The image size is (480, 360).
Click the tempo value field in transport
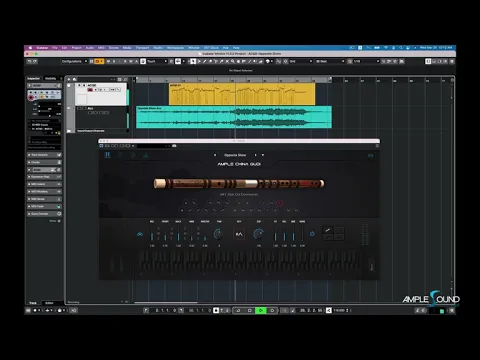(x=340, y=310)
